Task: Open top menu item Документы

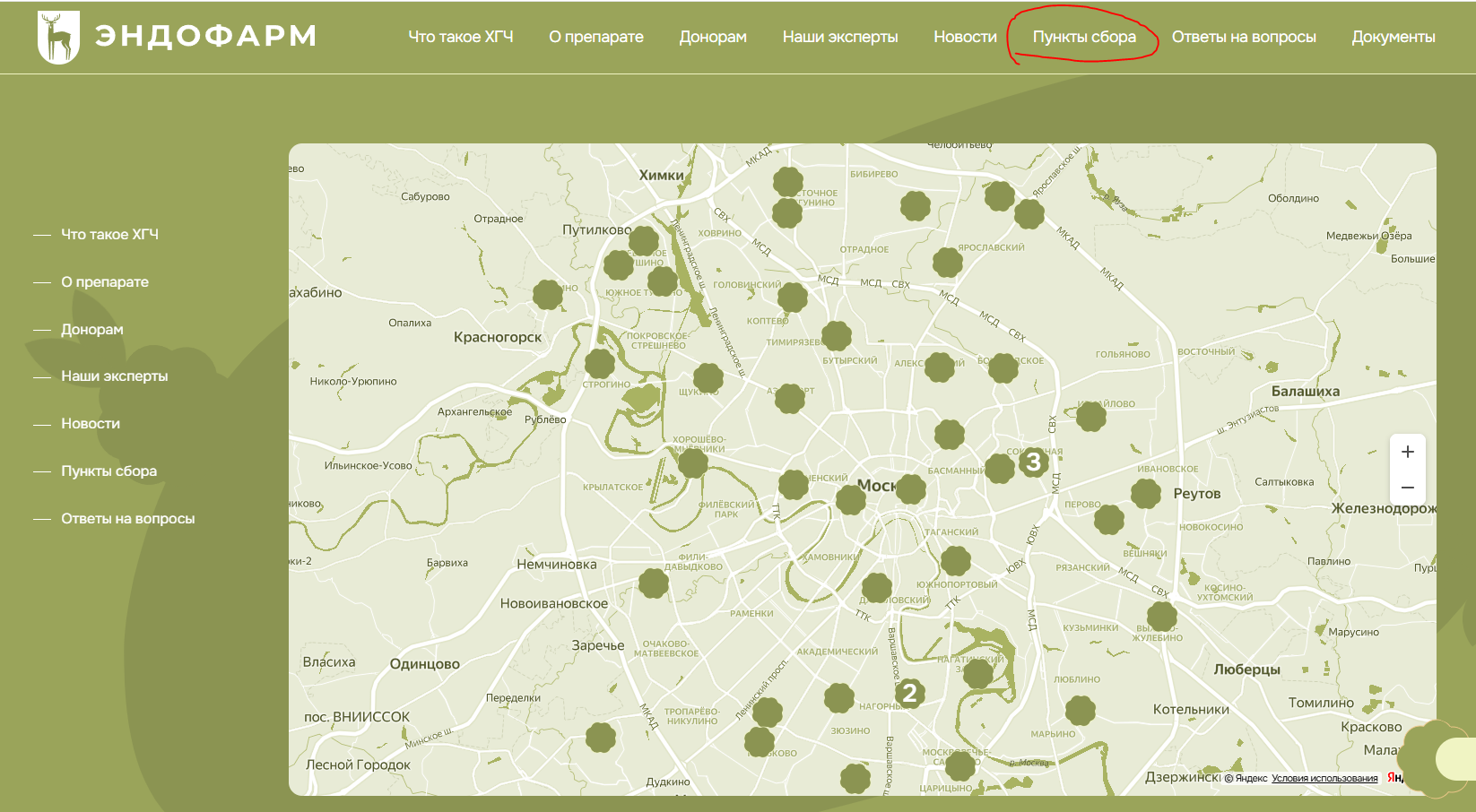Action: [x=1394, y=37]
